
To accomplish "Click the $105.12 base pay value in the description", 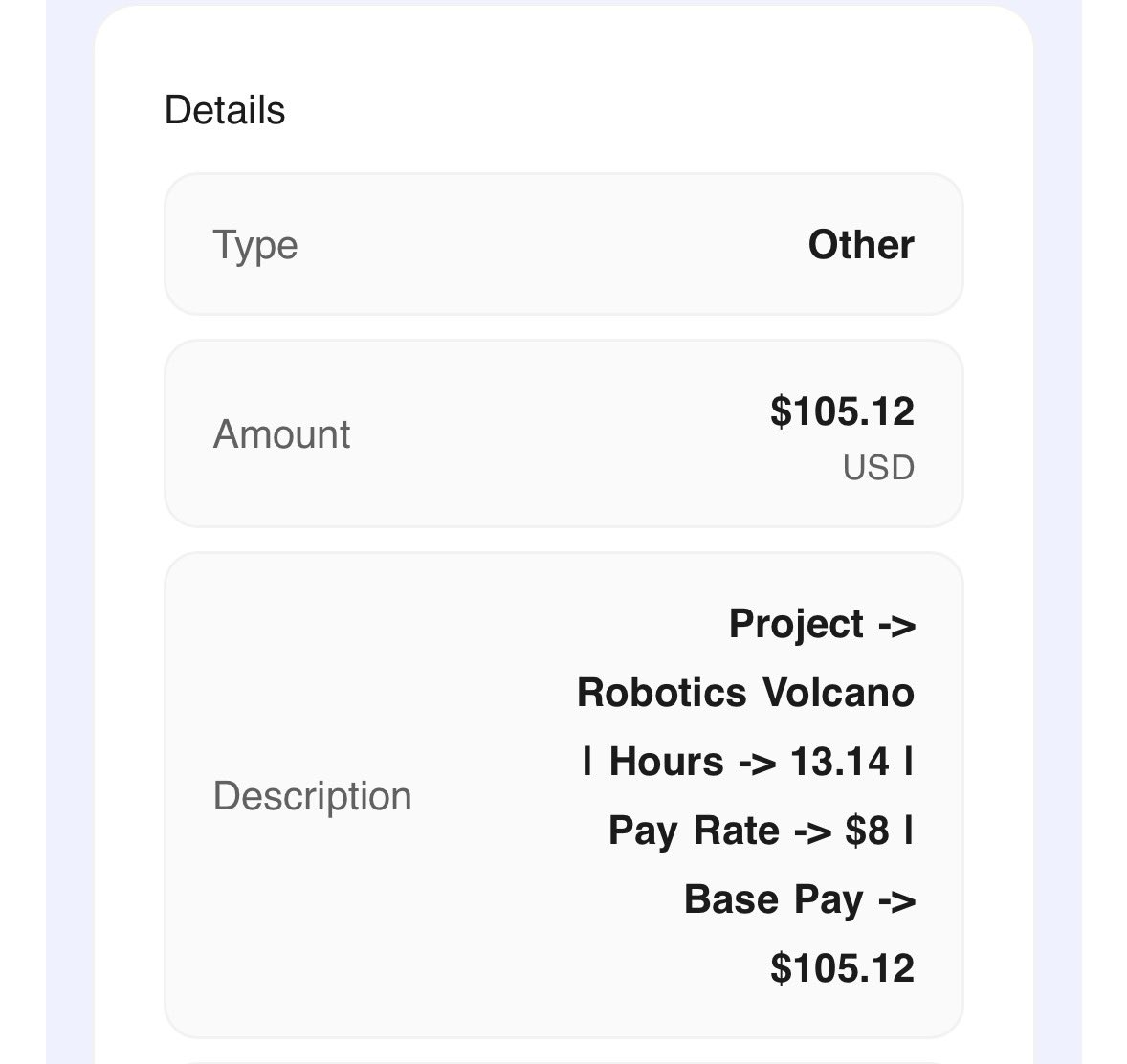I will [842, 968].
